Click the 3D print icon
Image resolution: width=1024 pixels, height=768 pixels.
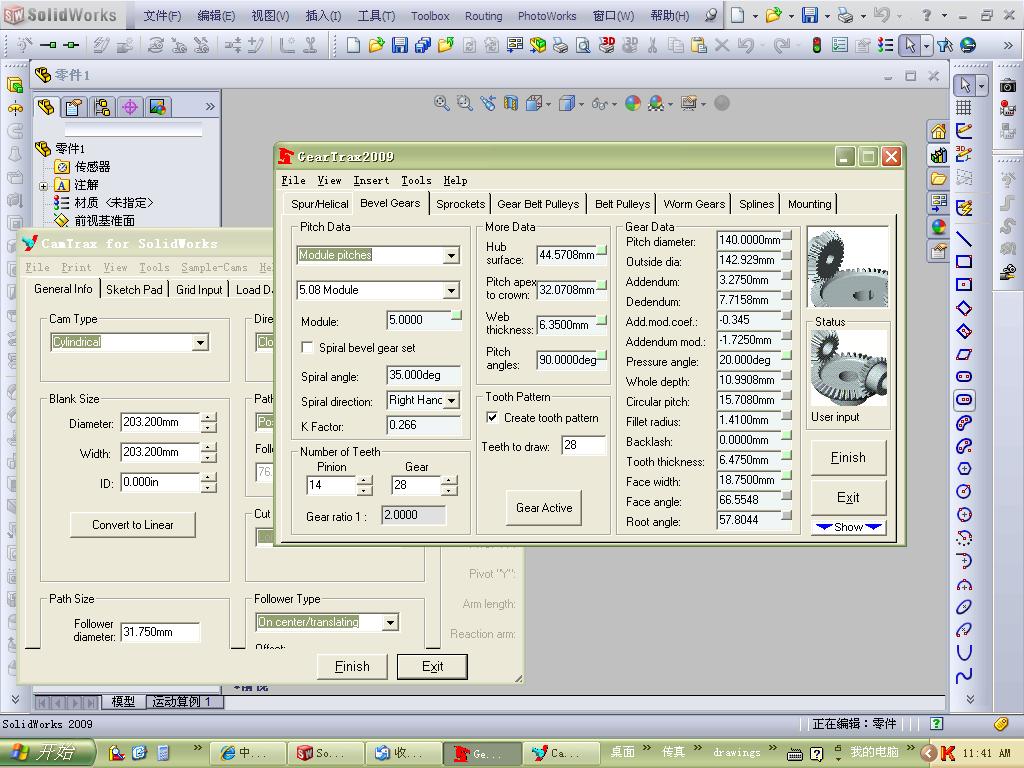607,45
